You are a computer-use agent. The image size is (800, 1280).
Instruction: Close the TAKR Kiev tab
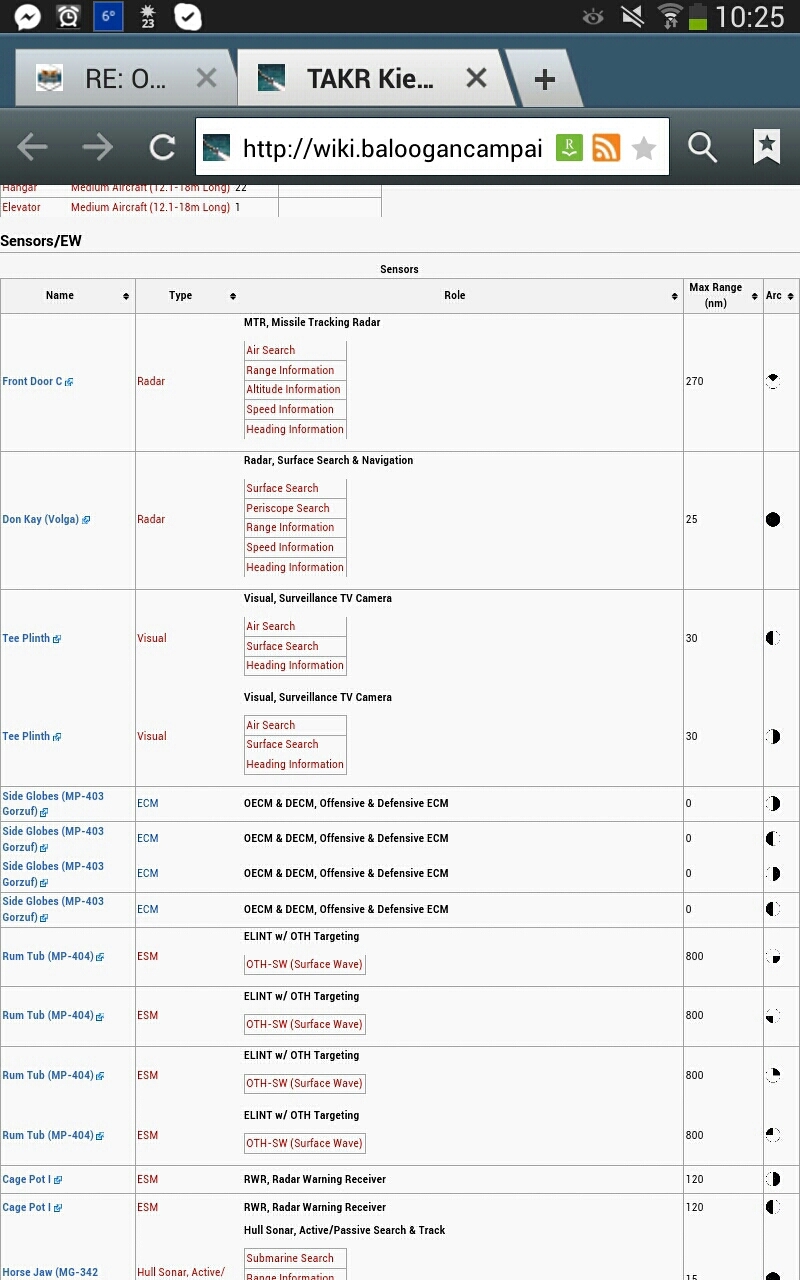coord(476,78)
